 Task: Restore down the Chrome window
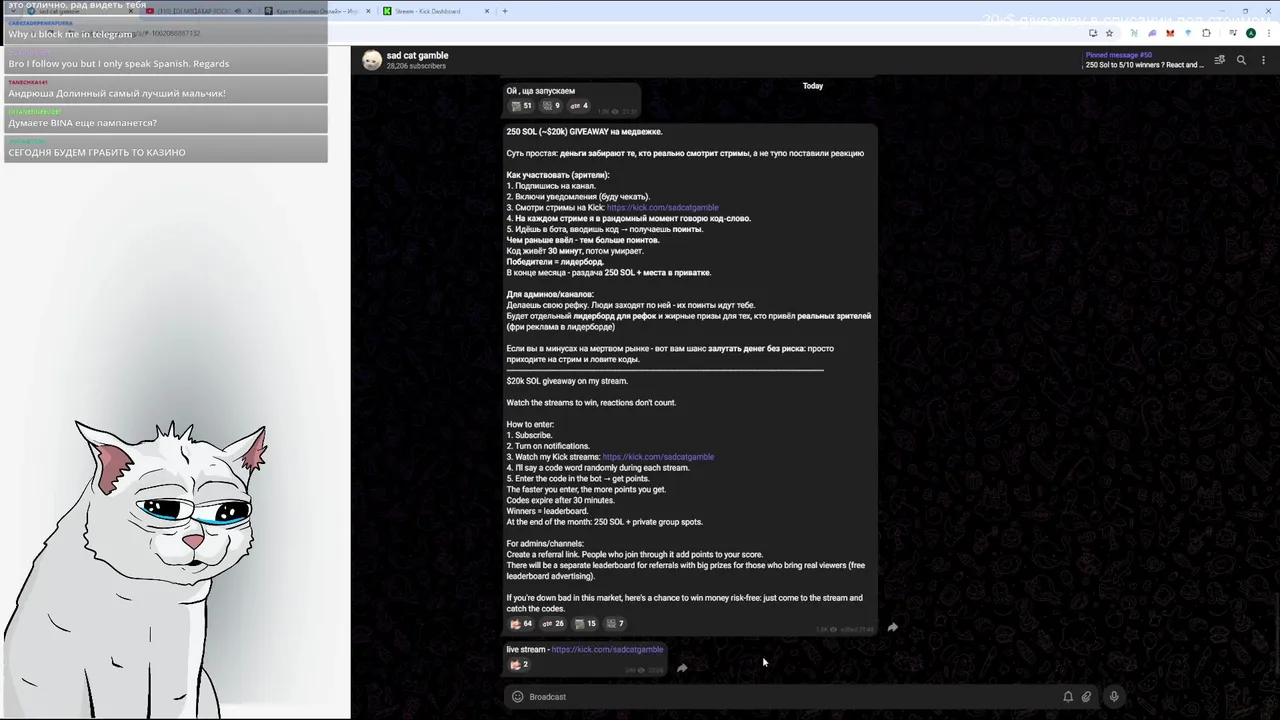coord(1245,11)
